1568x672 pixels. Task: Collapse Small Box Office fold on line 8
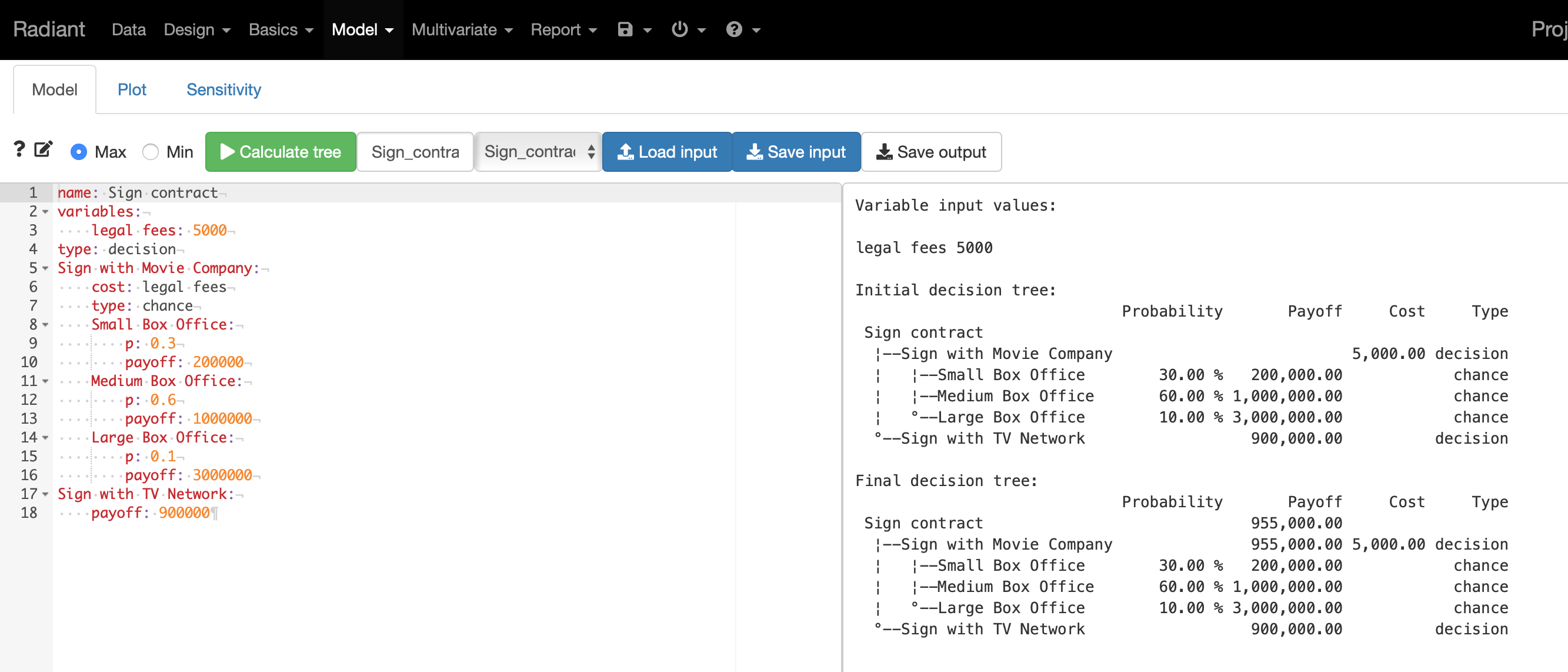(x=46, y=325)
